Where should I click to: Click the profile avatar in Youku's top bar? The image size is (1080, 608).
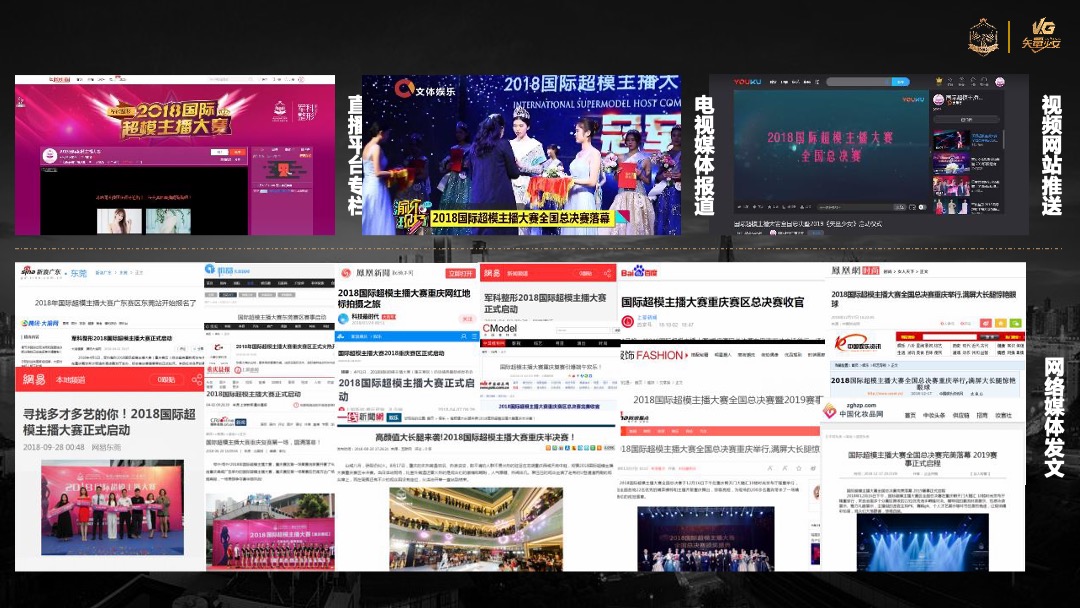pyautogui.click(x=998, y=82)
